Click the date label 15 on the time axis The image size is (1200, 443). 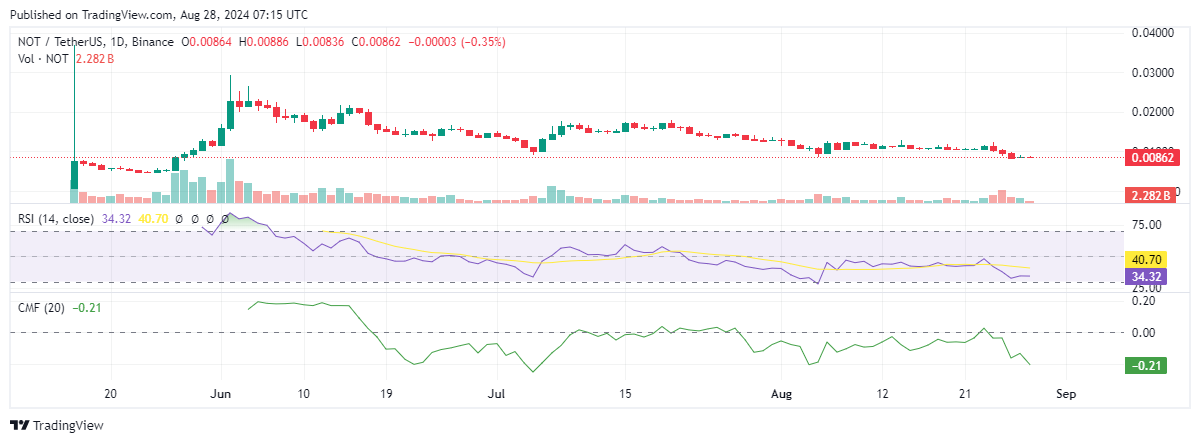coord(624,394)
